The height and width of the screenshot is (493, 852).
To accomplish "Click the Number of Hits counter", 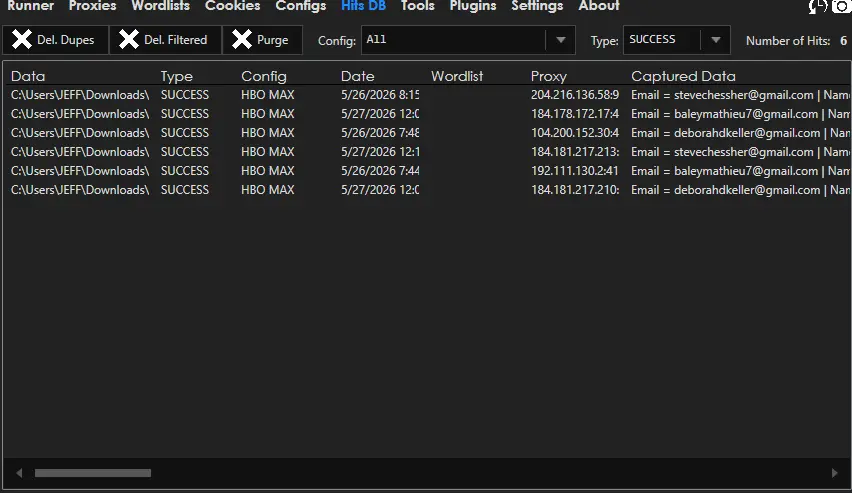I will tap(796, 41).
